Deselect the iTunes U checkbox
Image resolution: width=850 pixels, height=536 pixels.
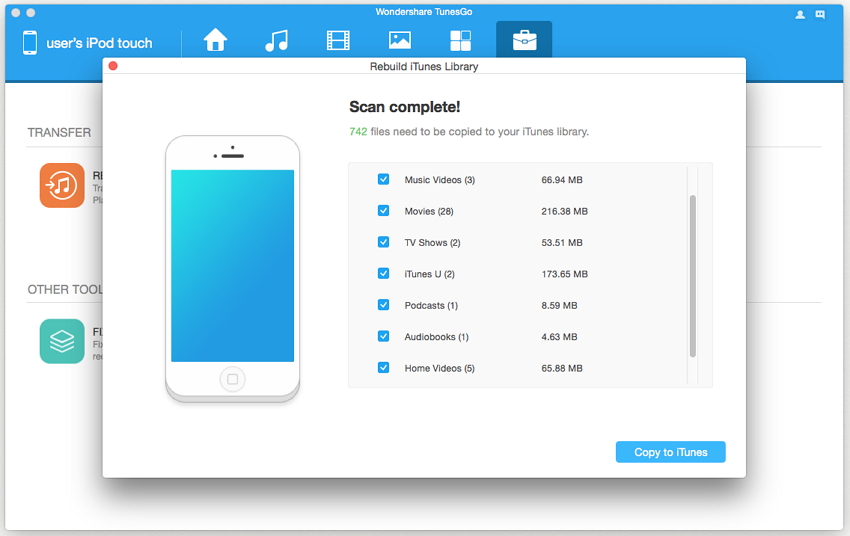click(383, 274)
